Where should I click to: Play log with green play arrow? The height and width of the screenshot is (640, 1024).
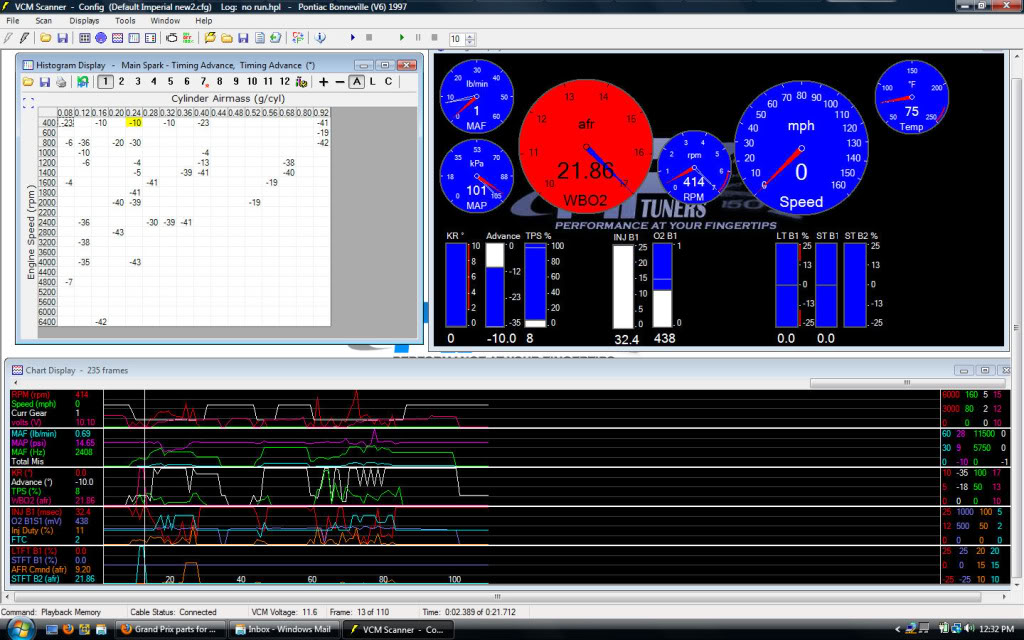coord(402,38)
